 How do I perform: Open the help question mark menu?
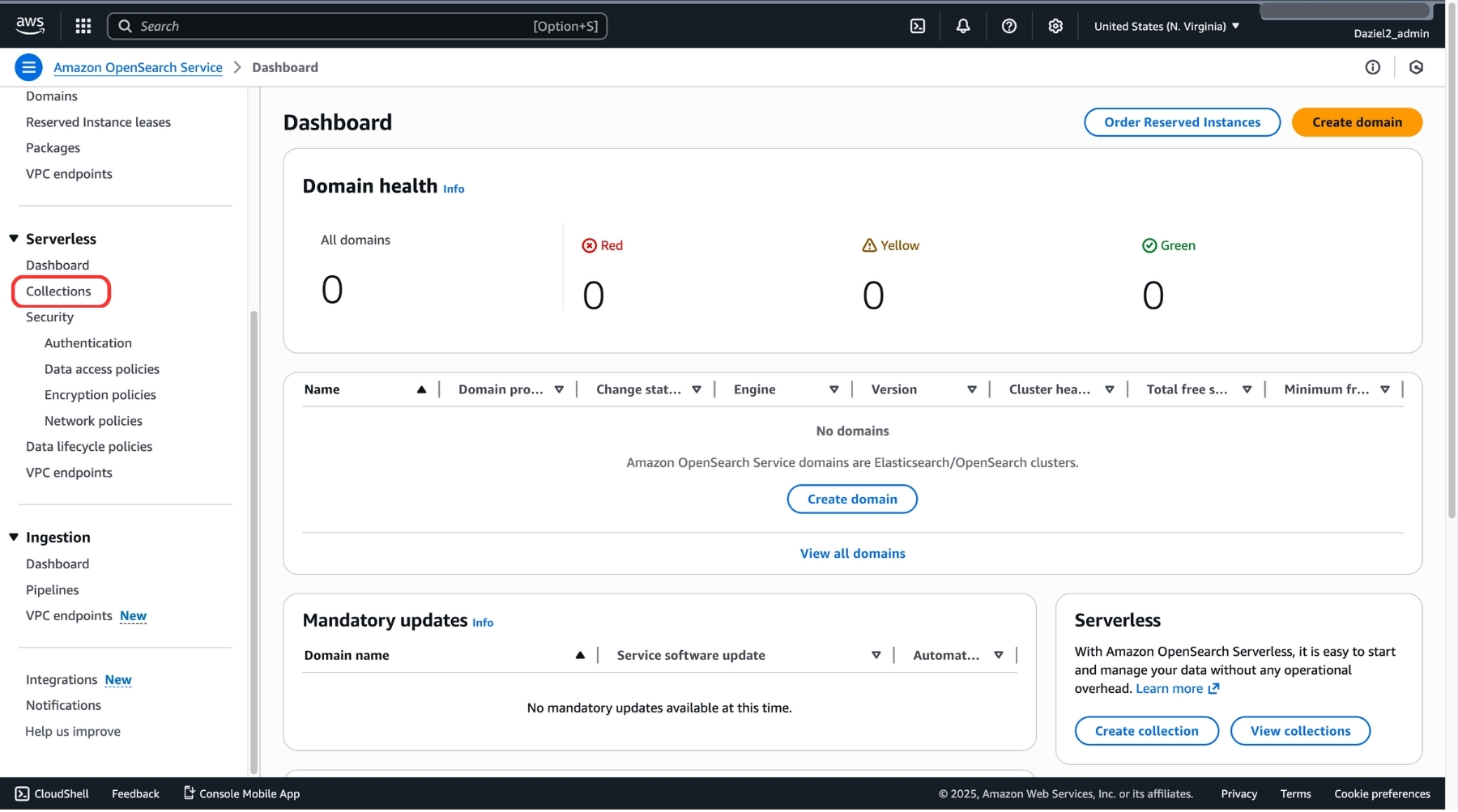[x=1008, y=26]
